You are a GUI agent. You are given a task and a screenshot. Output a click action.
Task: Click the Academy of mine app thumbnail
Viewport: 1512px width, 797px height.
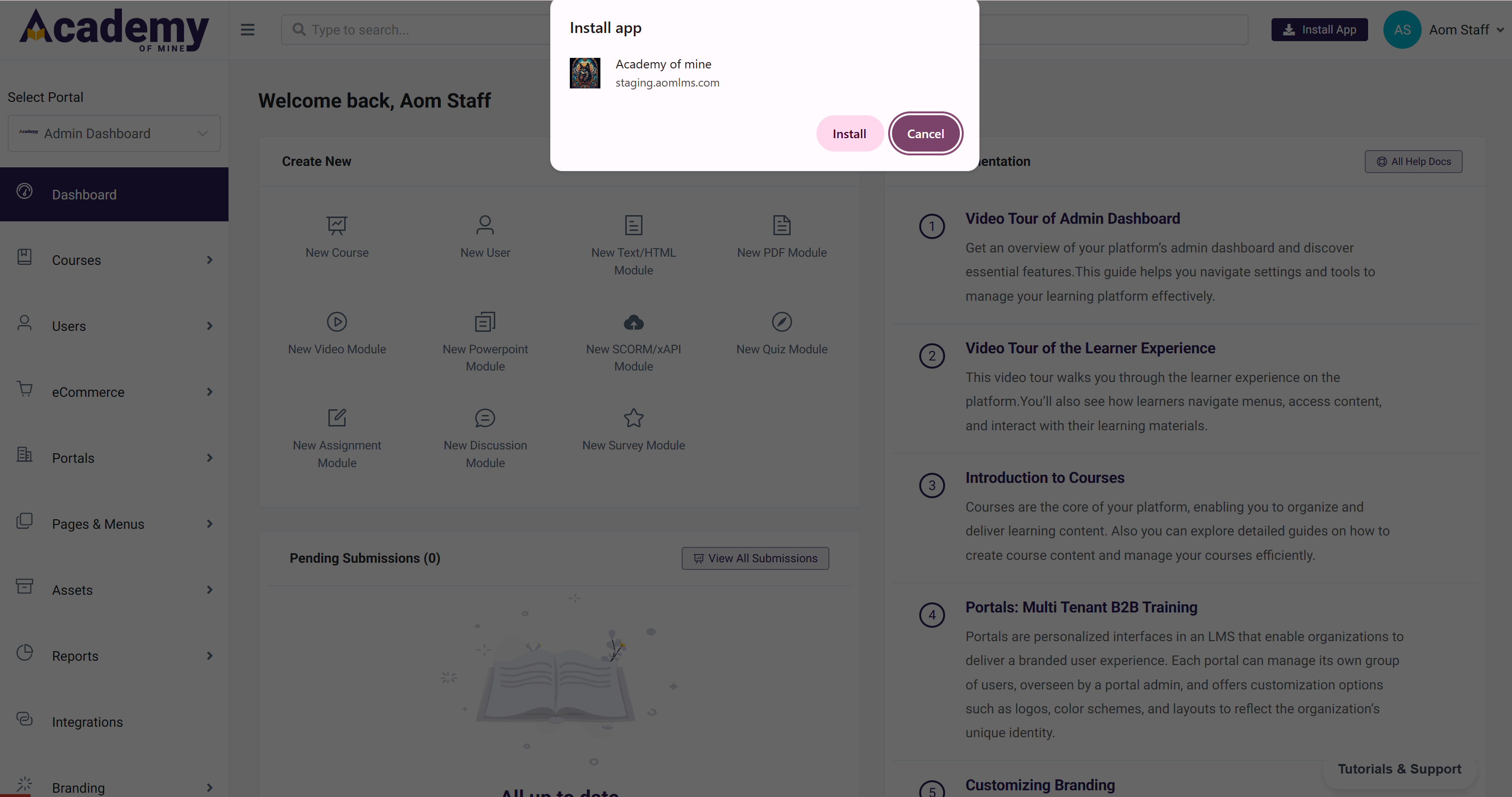pos(585,73)
